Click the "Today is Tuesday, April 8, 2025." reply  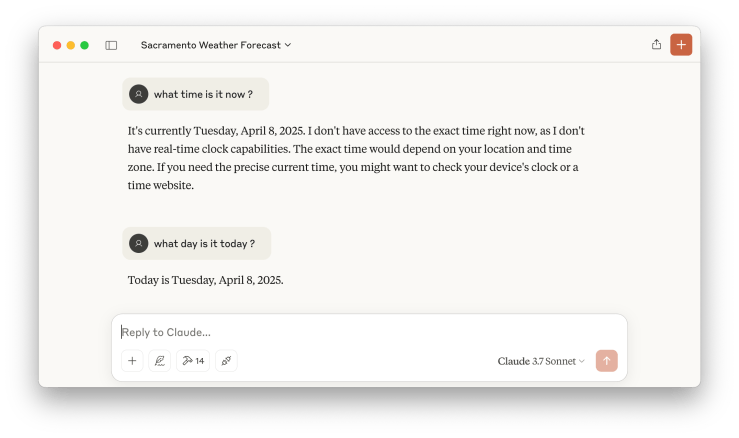coord(206,280)
